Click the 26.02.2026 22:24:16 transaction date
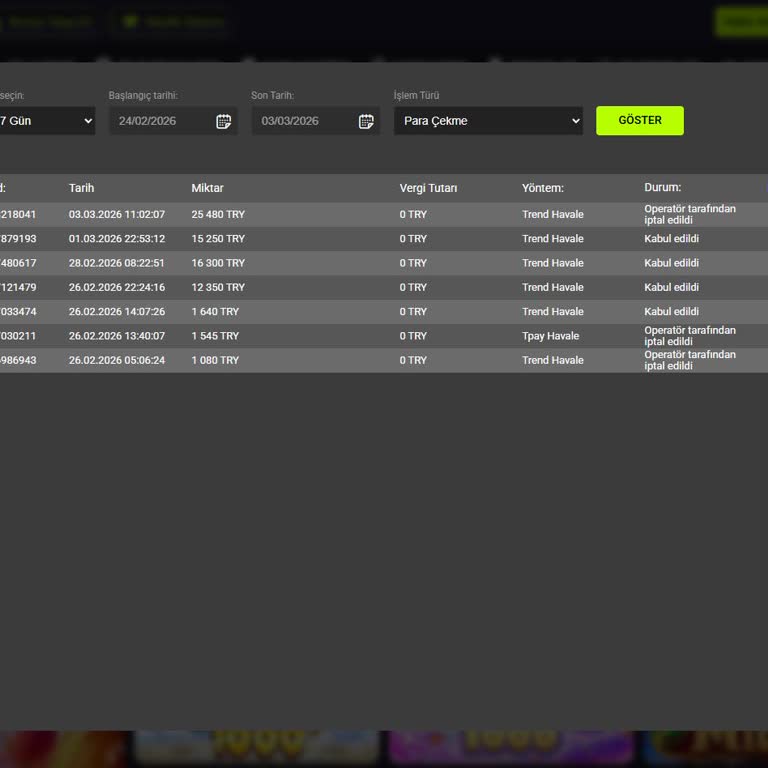The image size is (768, 768). 117,287
